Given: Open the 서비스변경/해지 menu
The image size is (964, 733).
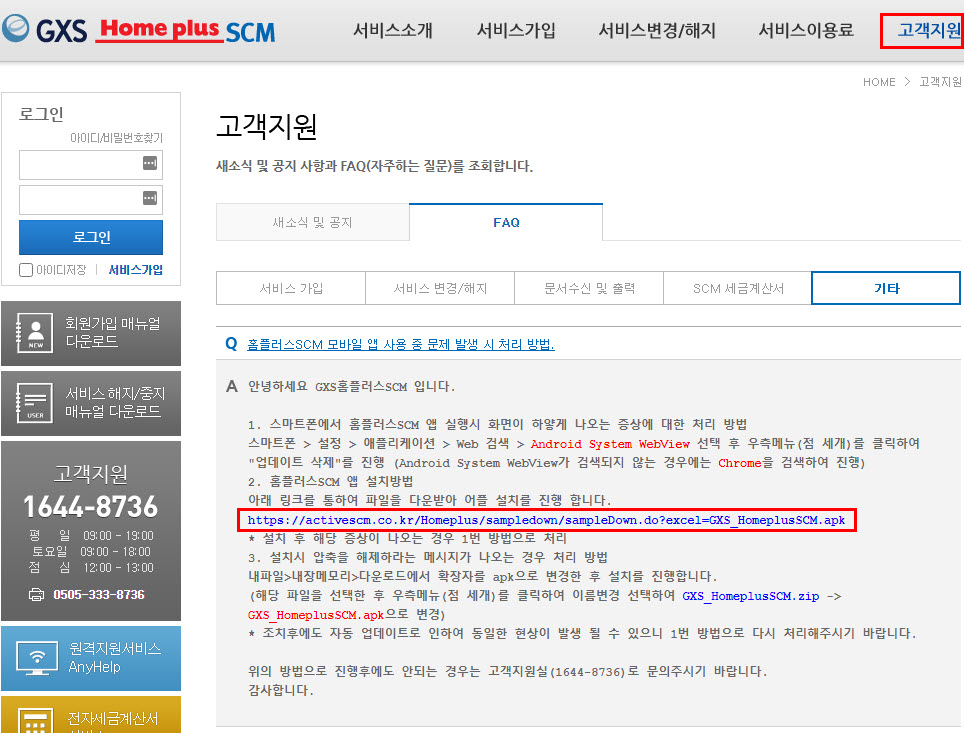Looking at the screenshot, I should coord(657,30).
